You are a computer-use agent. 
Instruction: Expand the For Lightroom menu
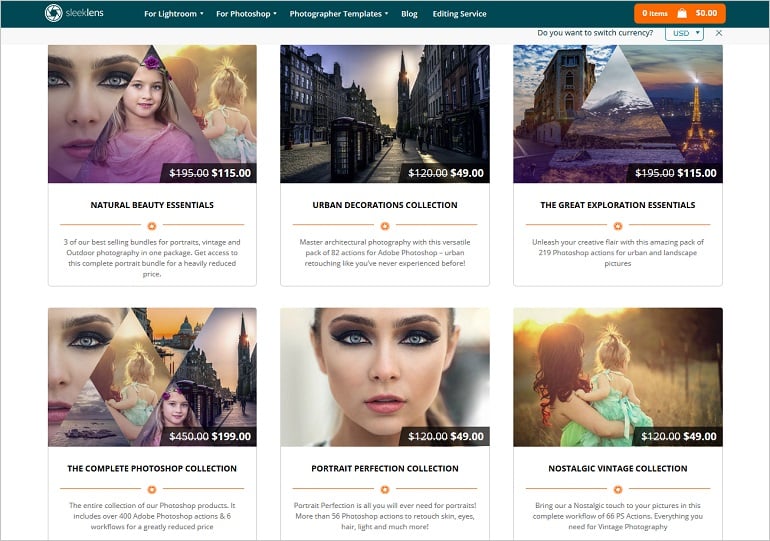tap(174, 14)
